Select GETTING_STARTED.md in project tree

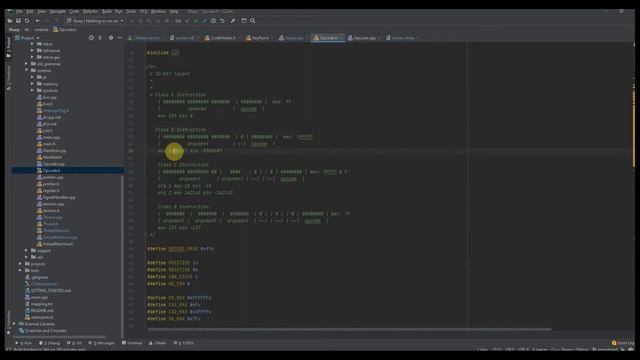point(51,291)
